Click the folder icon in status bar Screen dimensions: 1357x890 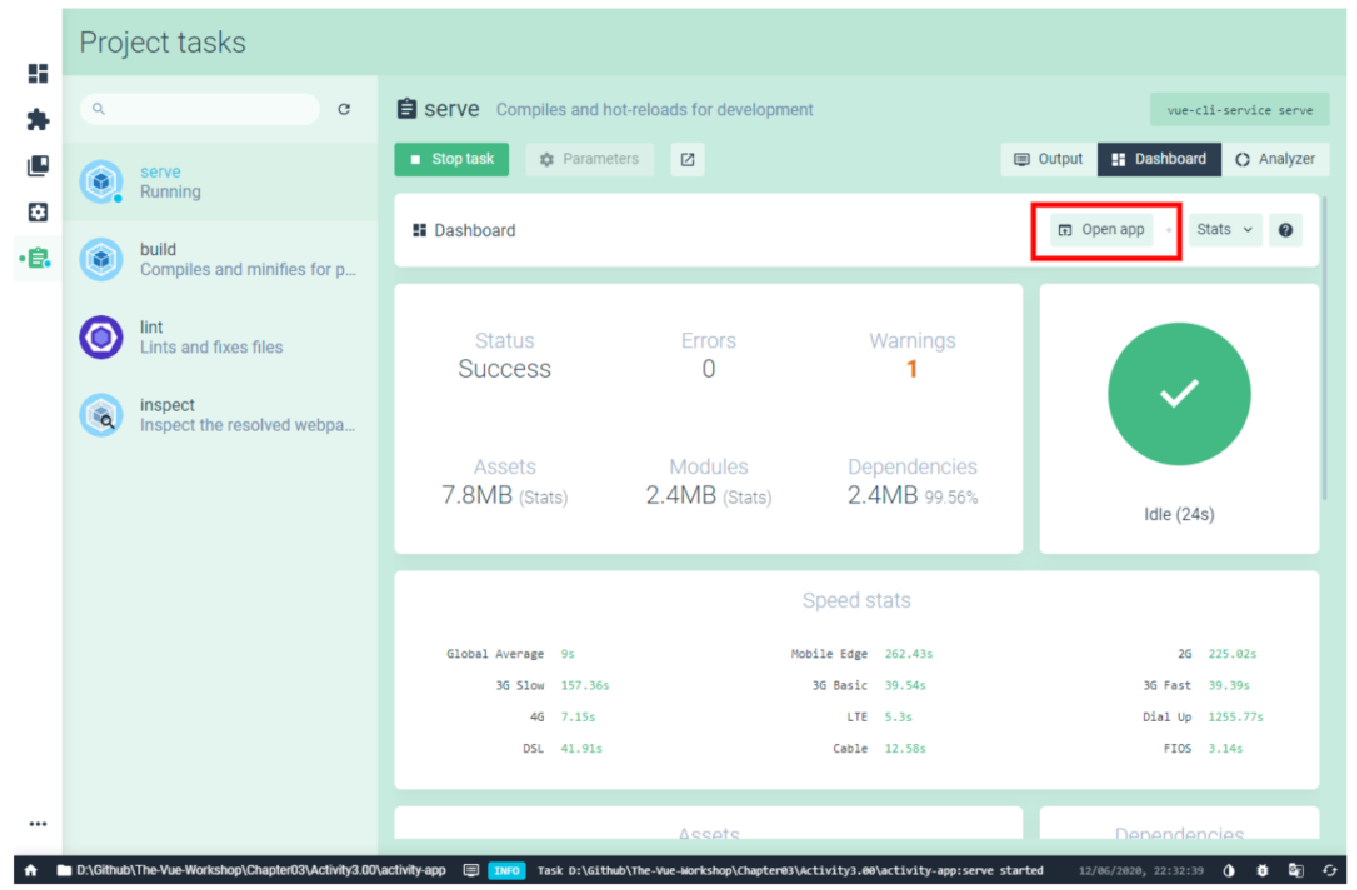pyautogui.click(x=64, y=870)
